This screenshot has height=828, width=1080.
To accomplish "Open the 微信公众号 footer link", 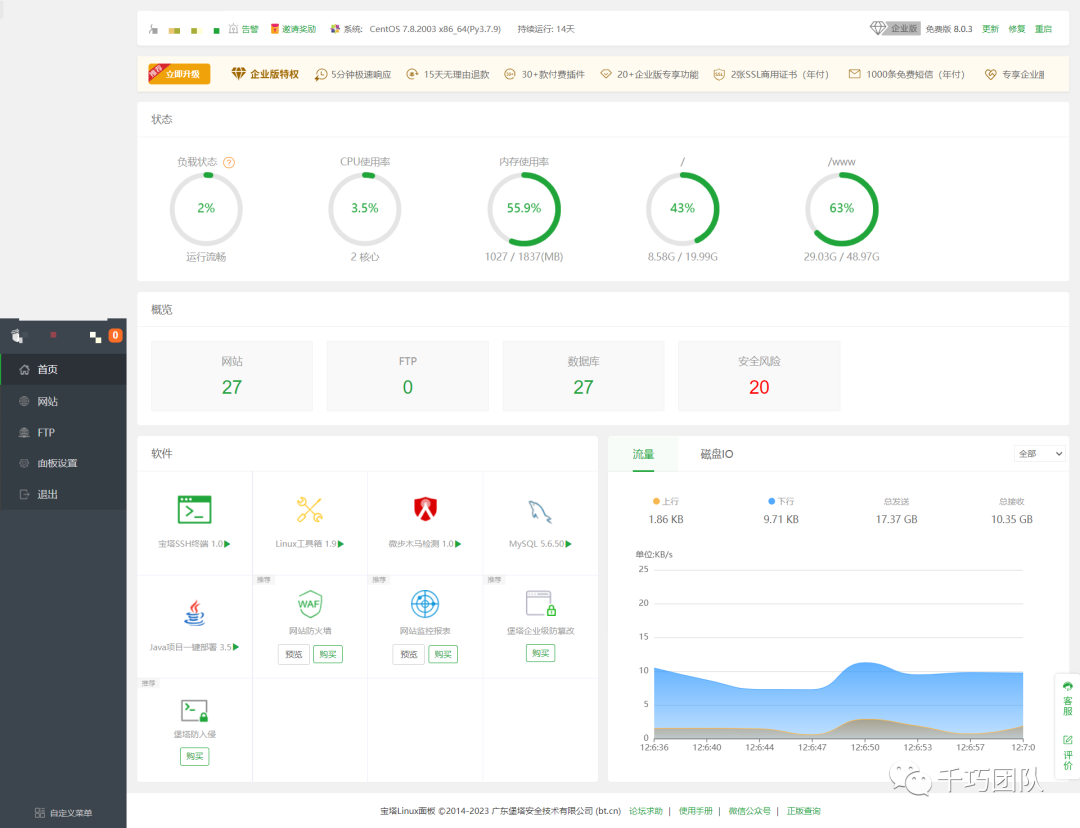I will click(749, 811).
